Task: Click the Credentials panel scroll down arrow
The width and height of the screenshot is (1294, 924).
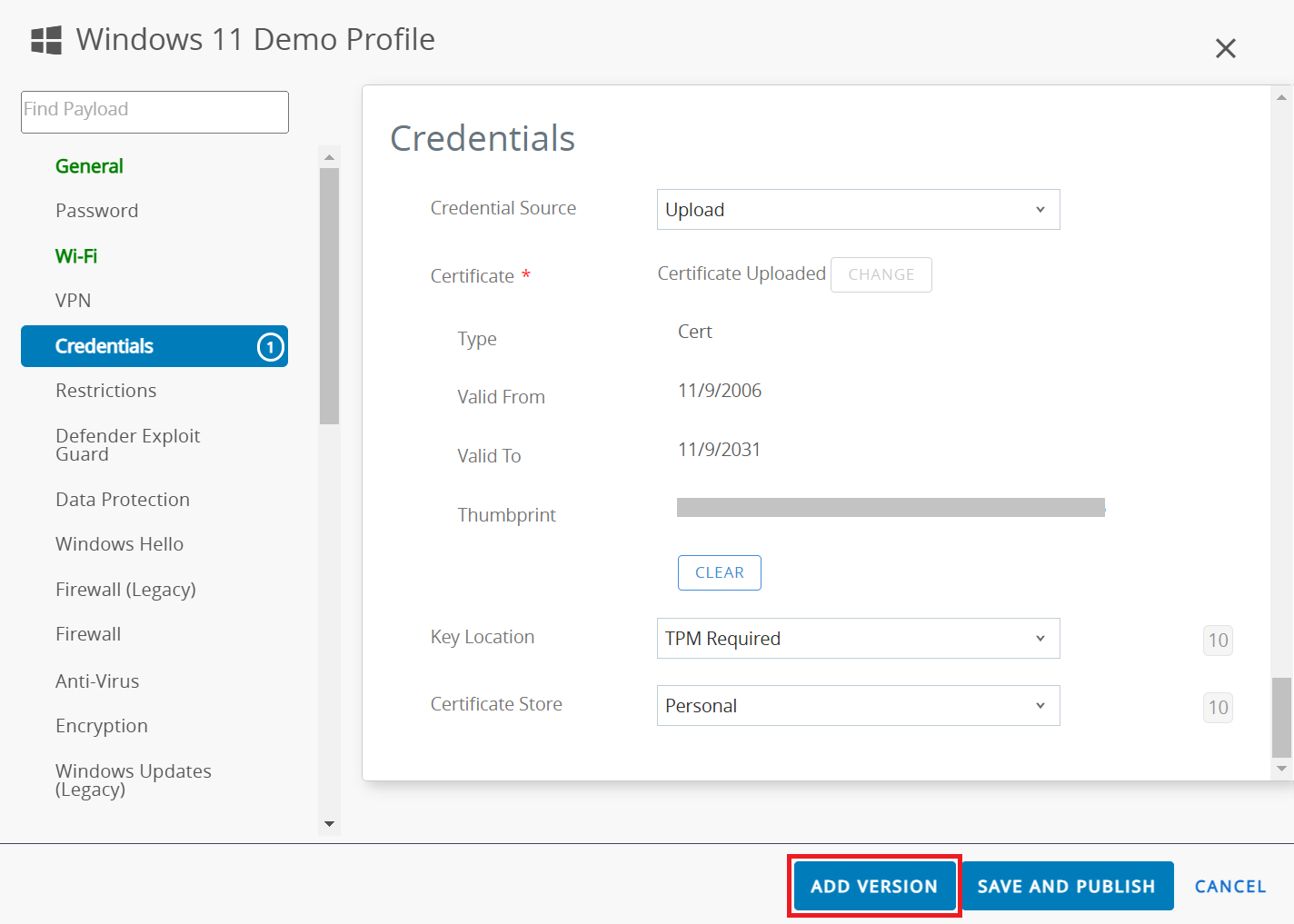Action: pyautogui.click(x=1281, y=769)
